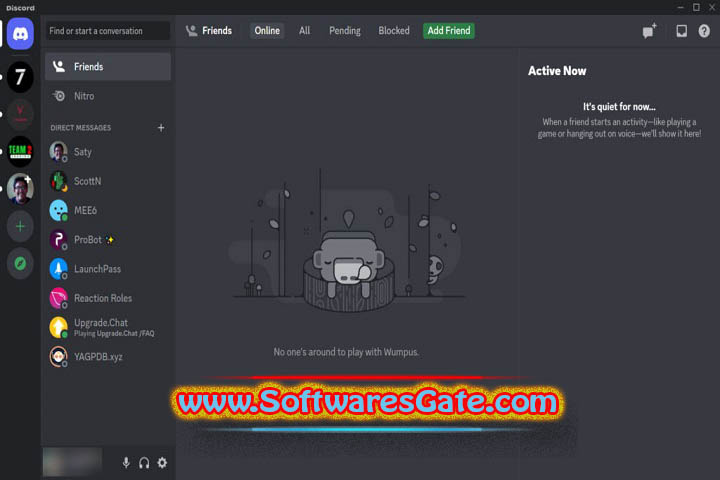The height and width of the screenshot is (480, 720).
Task: Open Upgrade.Chat avatar
Action: coord(58,328)
